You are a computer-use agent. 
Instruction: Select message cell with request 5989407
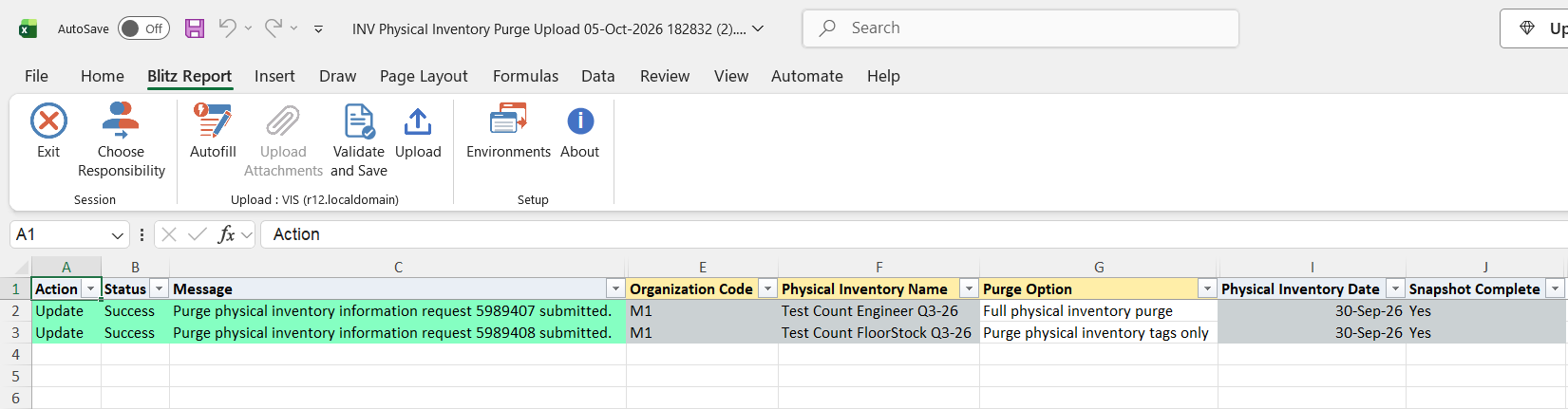(398, 311)
